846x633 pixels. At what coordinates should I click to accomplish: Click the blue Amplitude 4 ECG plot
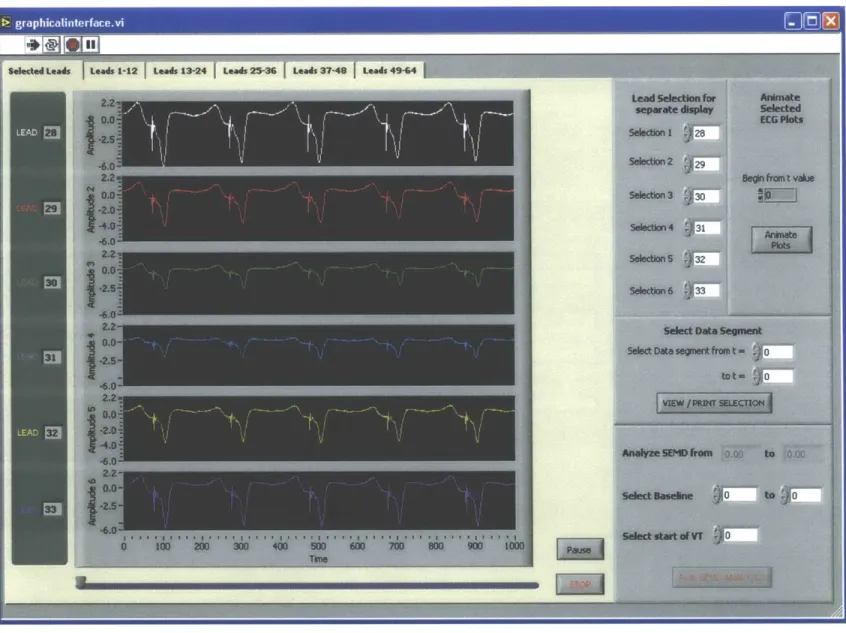[318, 355]
